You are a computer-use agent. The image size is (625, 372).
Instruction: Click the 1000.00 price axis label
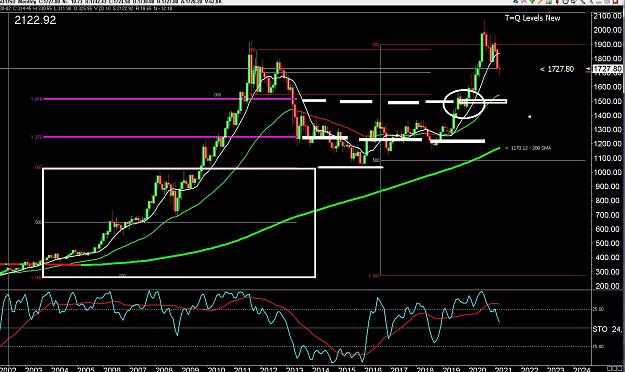pos(607,173)
